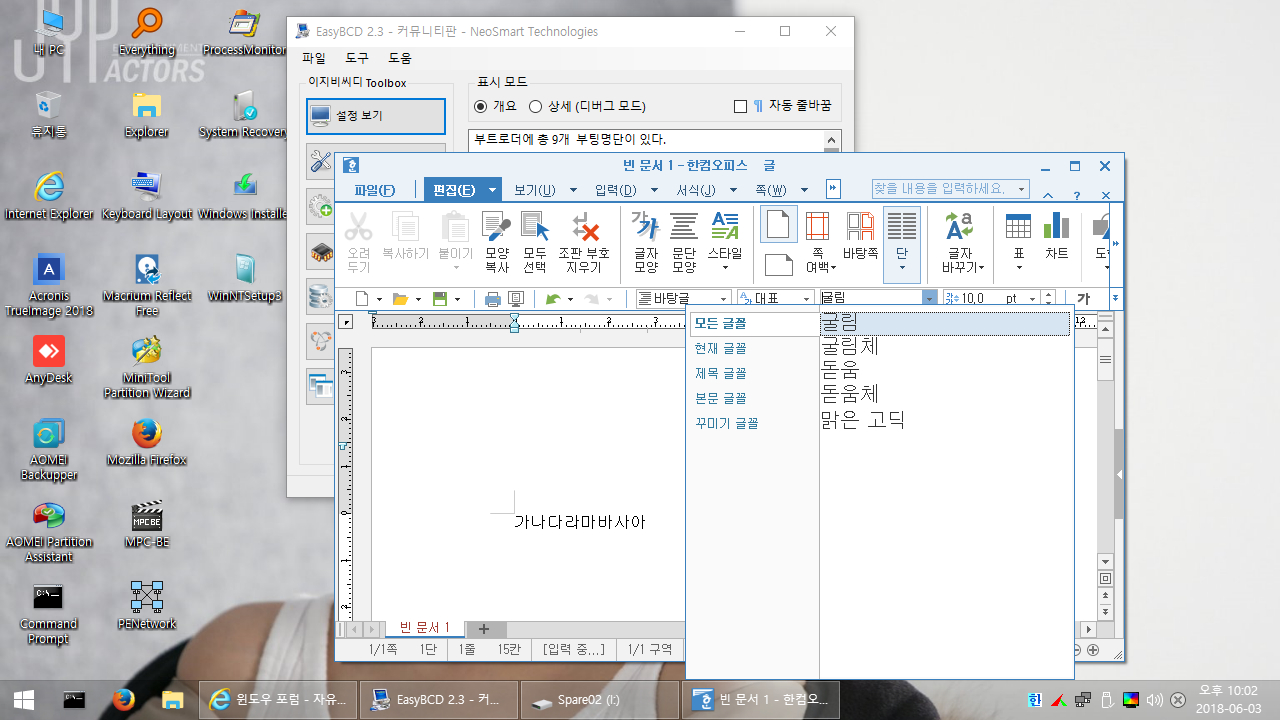Click the Print Preview icon
The image size is (1280, 720).
pyautogui.click(x=516, y=299)
